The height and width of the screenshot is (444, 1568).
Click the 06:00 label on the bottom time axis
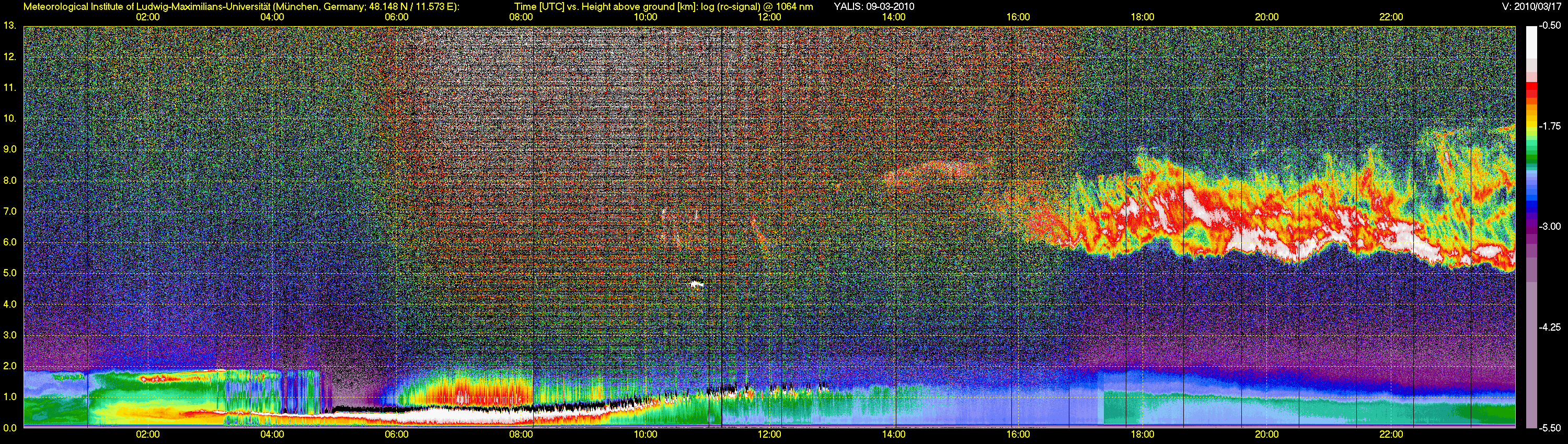pos(396,435)
